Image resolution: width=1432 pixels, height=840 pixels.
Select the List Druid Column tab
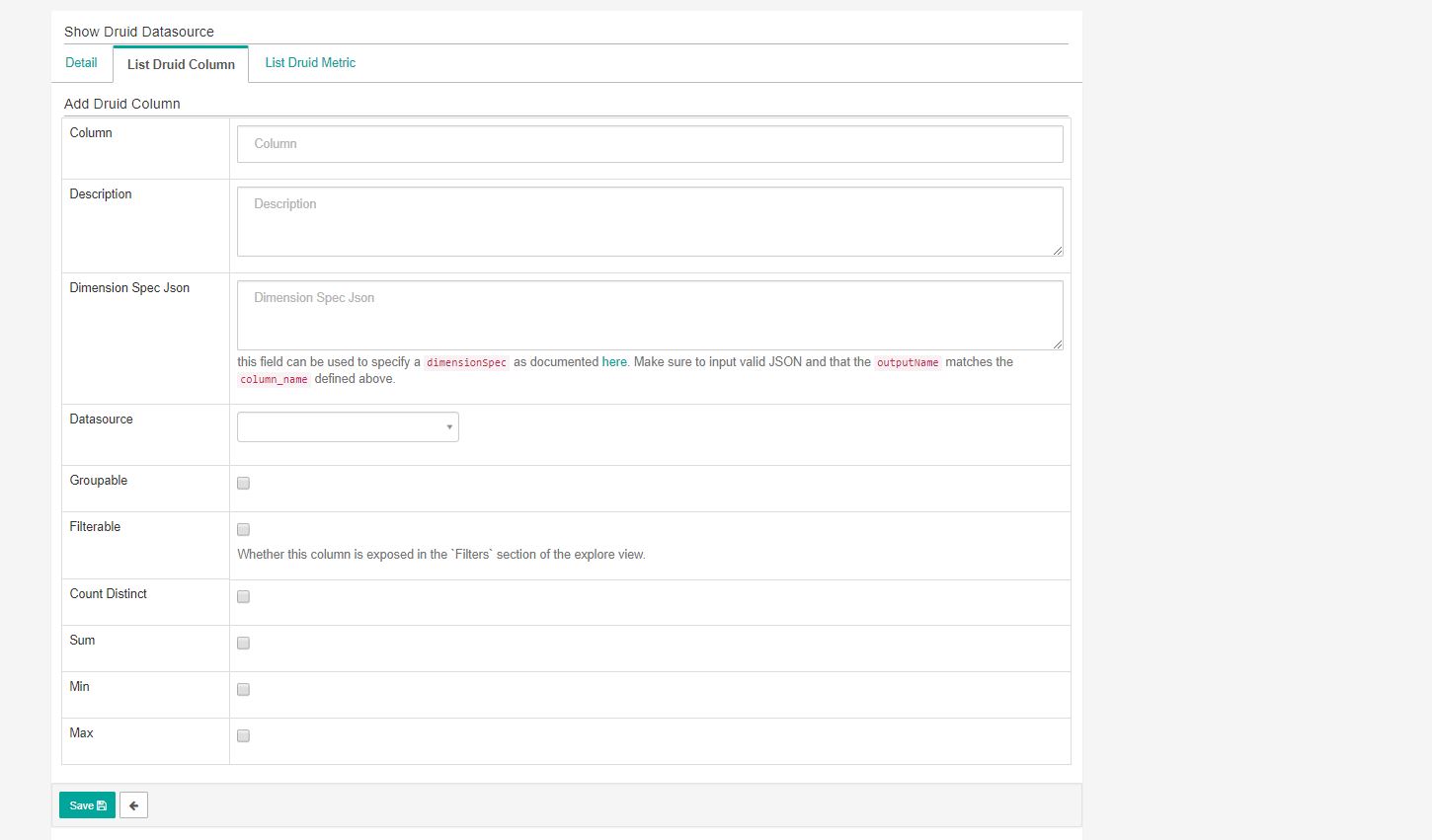[181, 65]
